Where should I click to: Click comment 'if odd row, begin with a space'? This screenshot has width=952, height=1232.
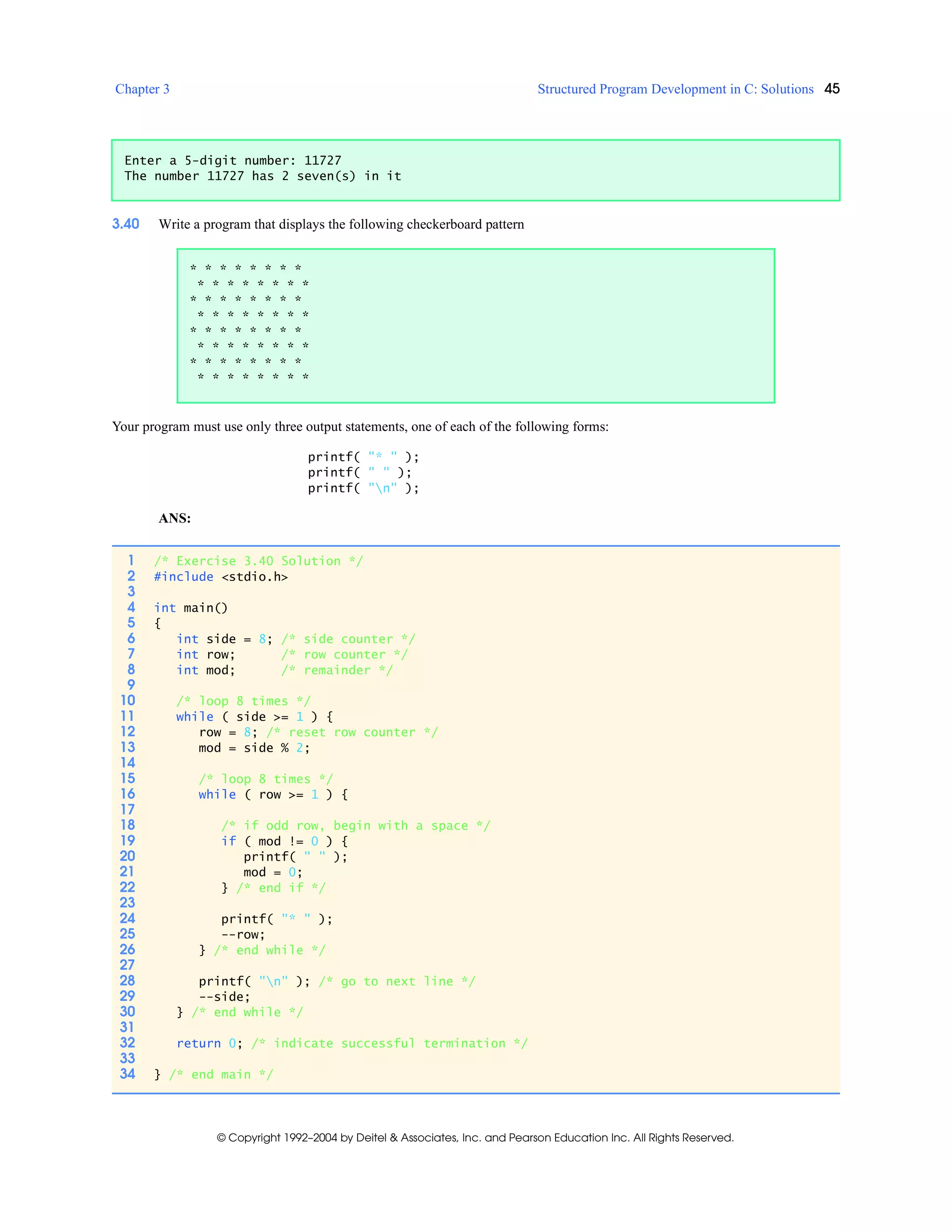[x=356, y=826]
